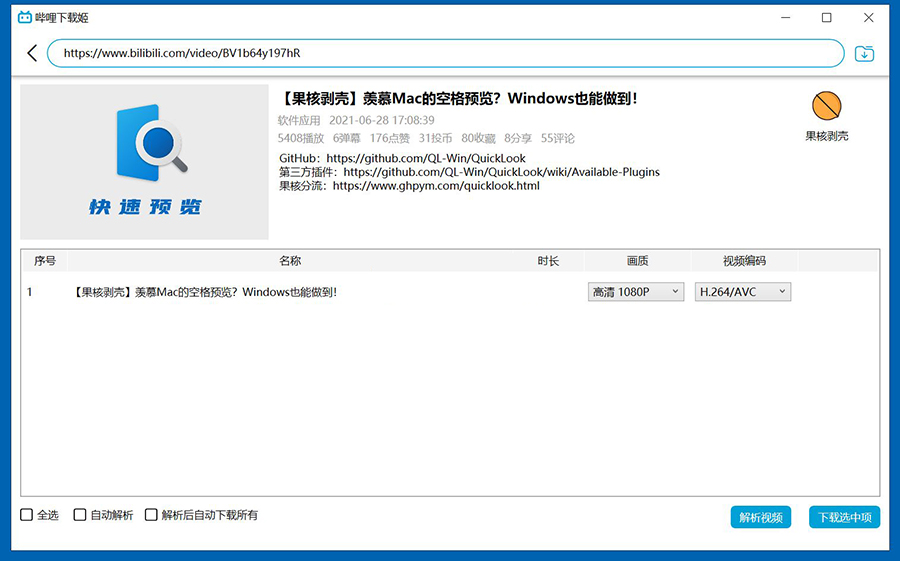This screenshot has height=561, width=900.
Task: Open the download manager icon
Action: (x=865, y=53)
